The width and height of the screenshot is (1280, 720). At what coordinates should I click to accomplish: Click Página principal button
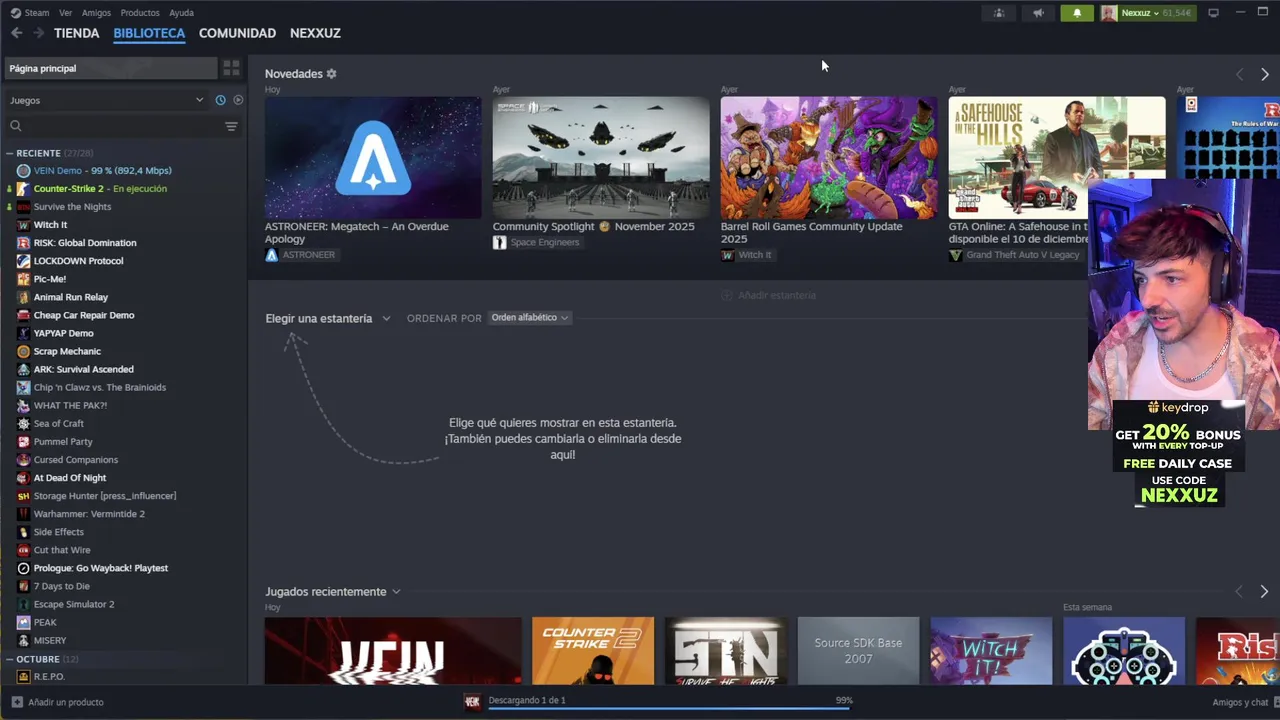point(111,68)
